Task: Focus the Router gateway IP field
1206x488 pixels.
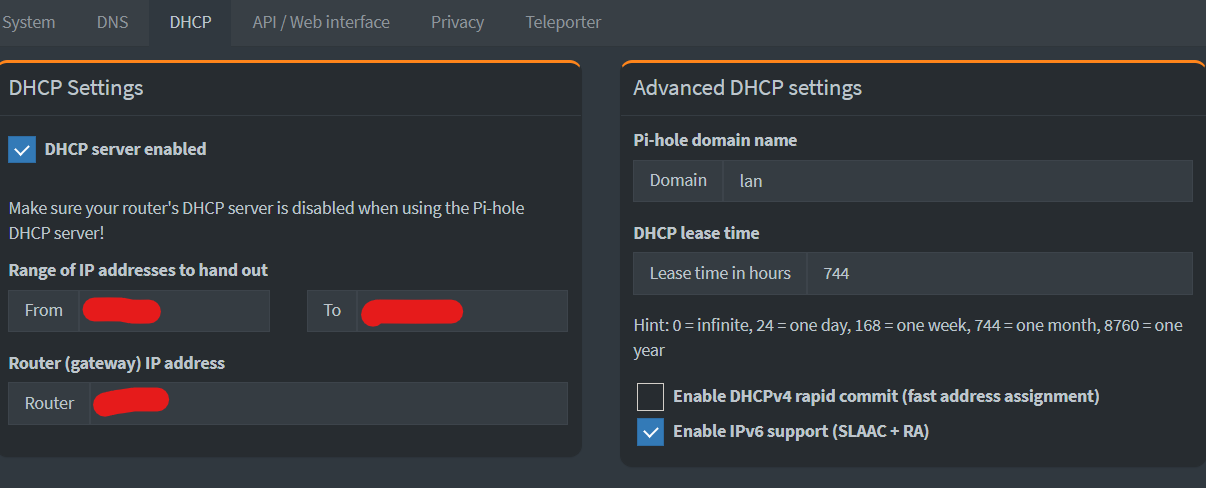Action: point(329,403)
